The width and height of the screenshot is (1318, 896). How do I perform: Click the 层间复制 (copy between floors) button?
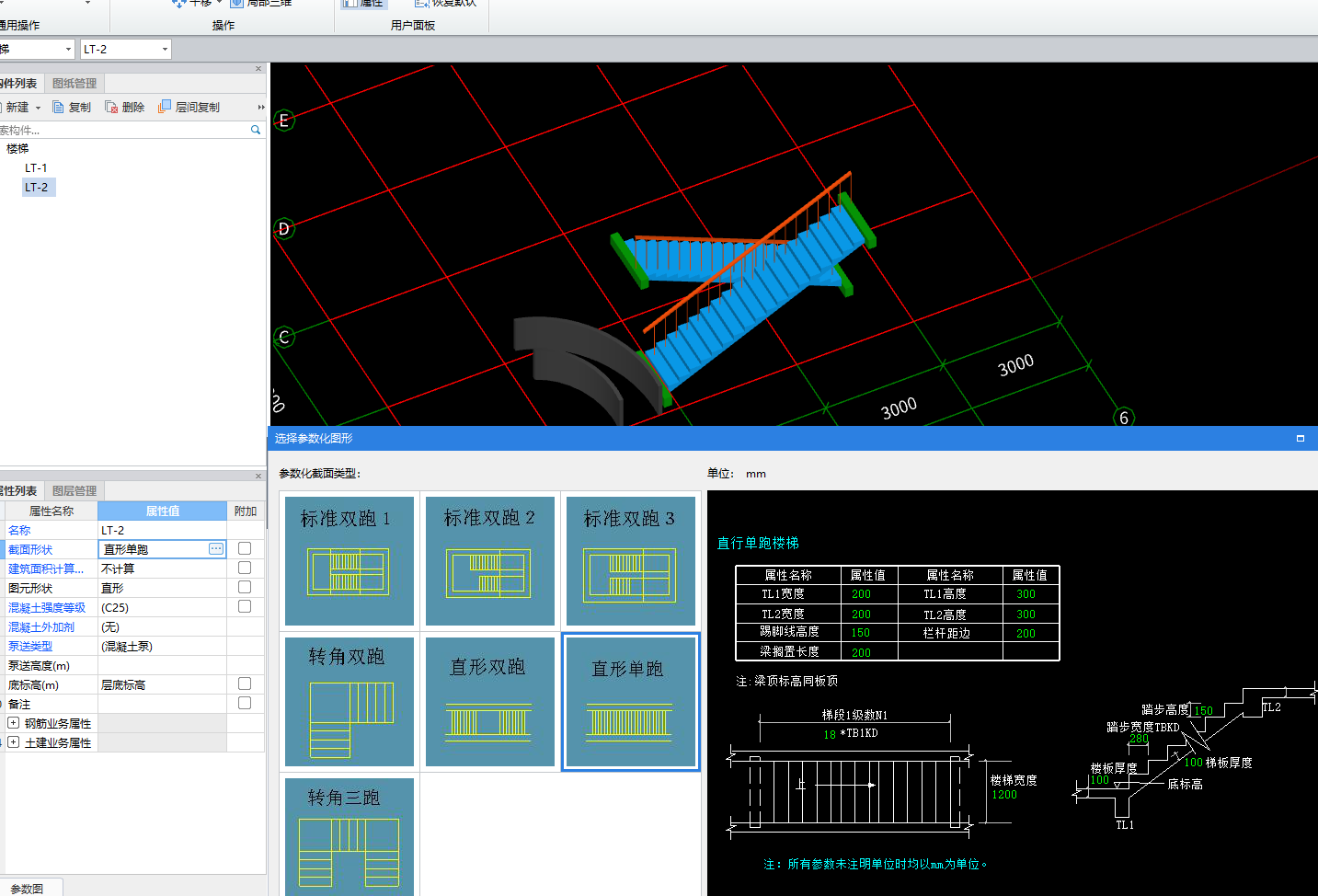189,108
